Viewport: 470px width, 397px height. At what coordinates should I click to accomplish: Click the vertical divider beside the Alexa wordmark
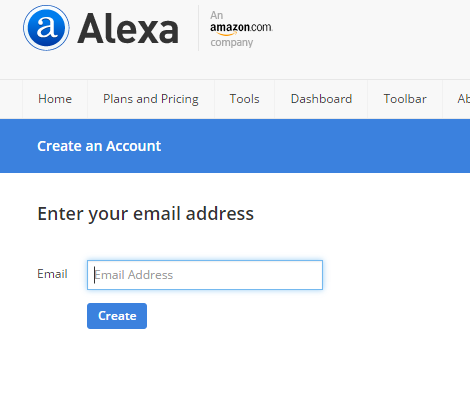(199, 28)
